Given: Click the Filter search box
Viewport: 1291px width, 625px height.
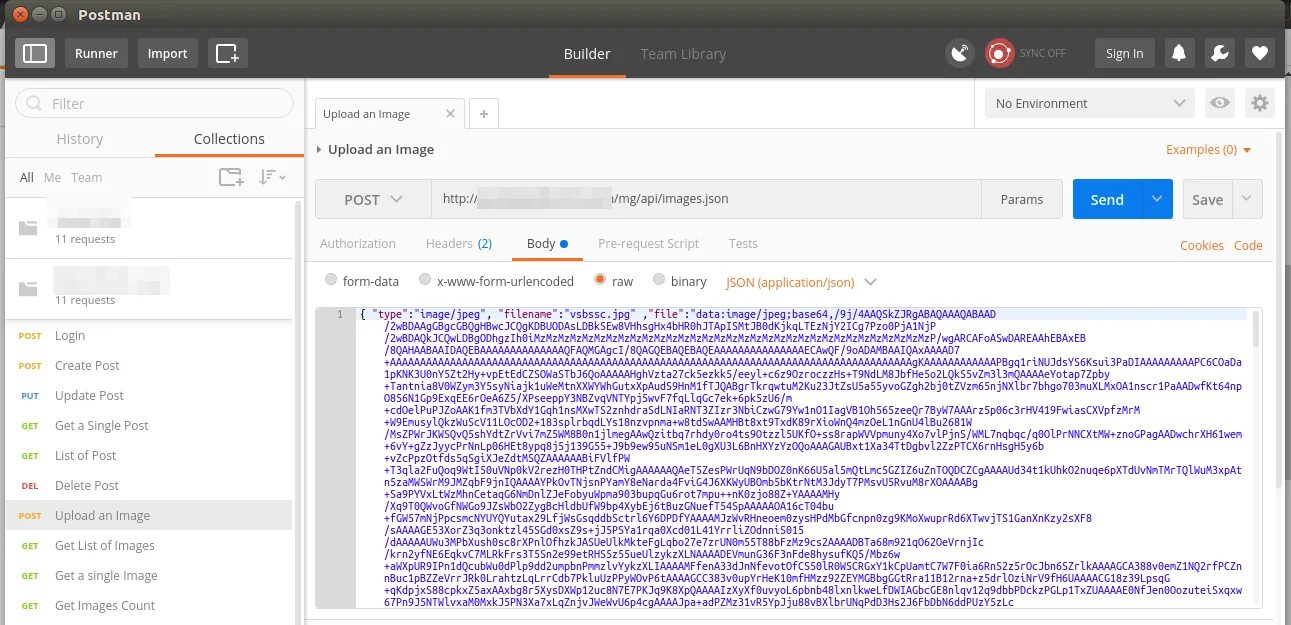Looking at the screenshot, I should click(x=154, y=103).
